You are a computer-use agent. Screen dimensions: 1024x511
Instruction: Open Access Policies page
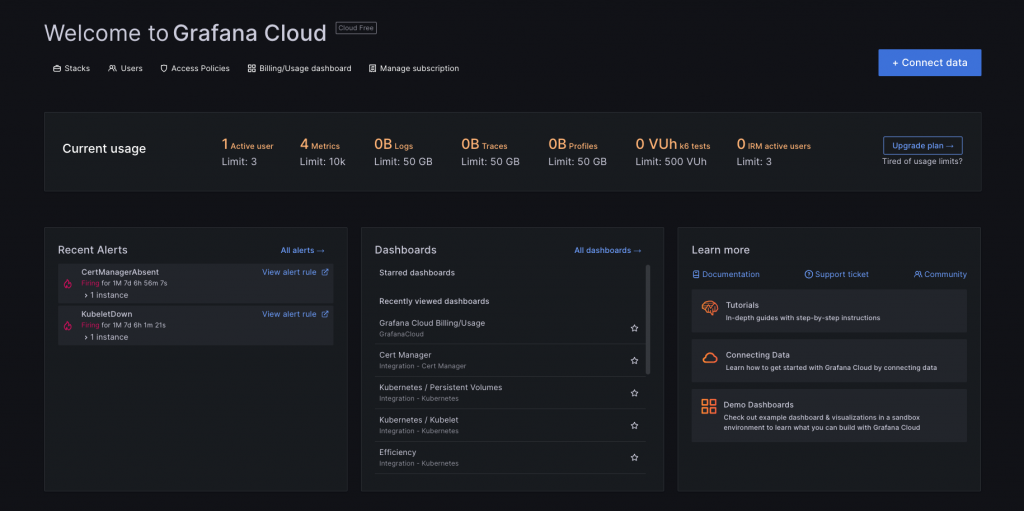[195, 69]
